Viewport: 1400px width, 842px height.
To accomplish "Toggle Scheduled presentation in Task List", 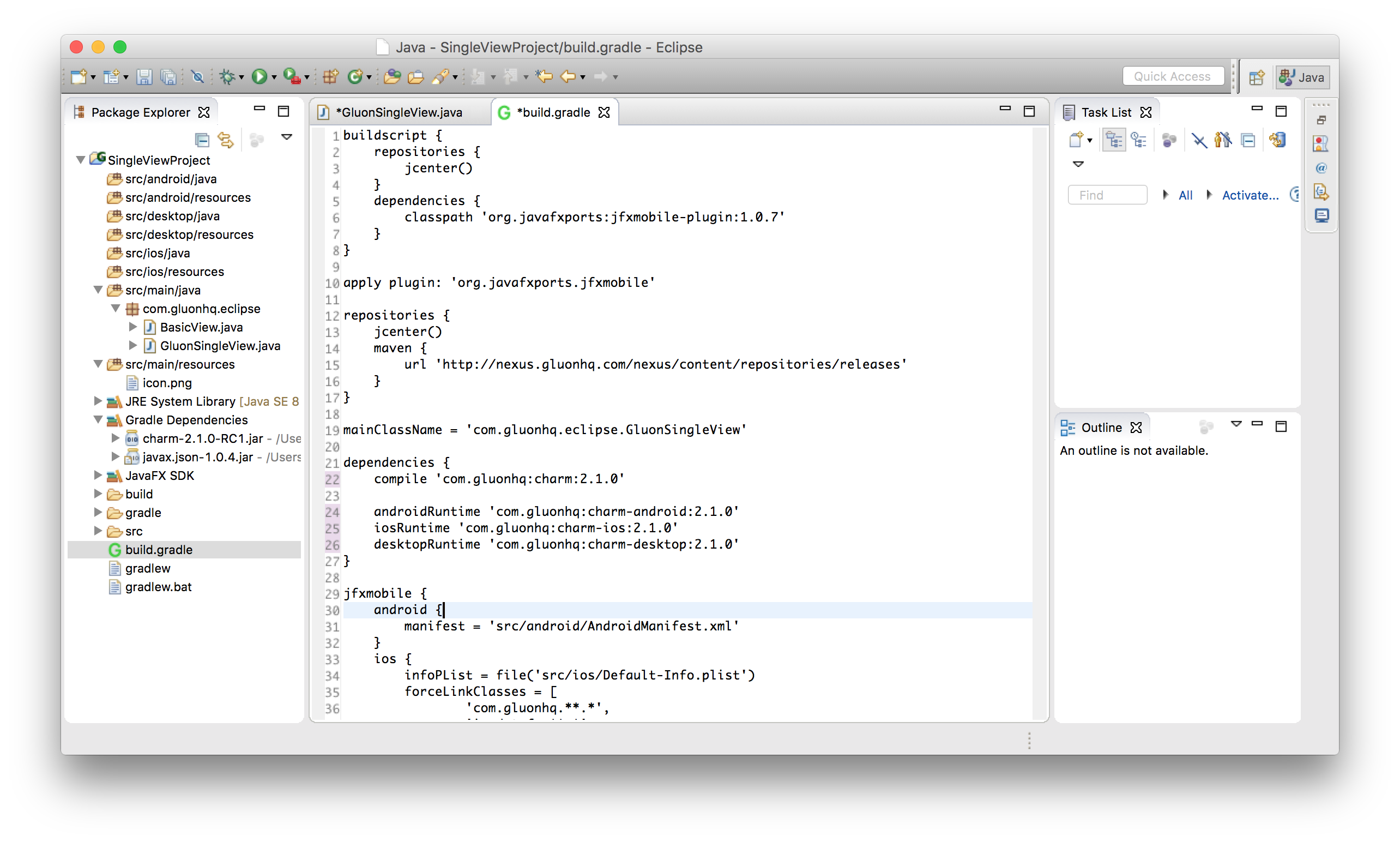I will [x=1139, y=140].
